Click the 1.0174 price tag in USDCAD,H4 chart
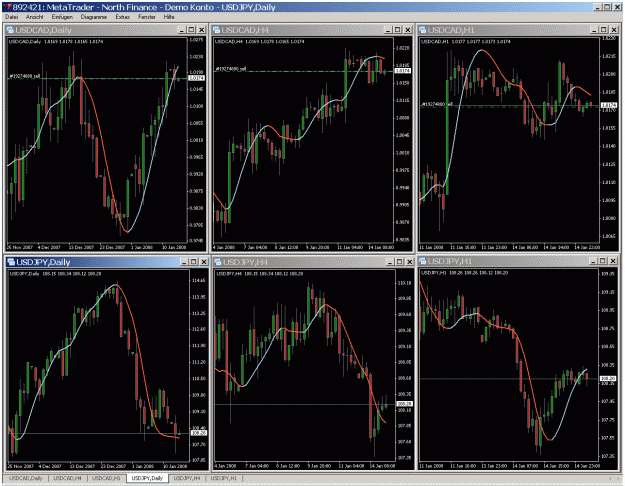The width and height of the screenshot is (625, 486). [403, 71]
